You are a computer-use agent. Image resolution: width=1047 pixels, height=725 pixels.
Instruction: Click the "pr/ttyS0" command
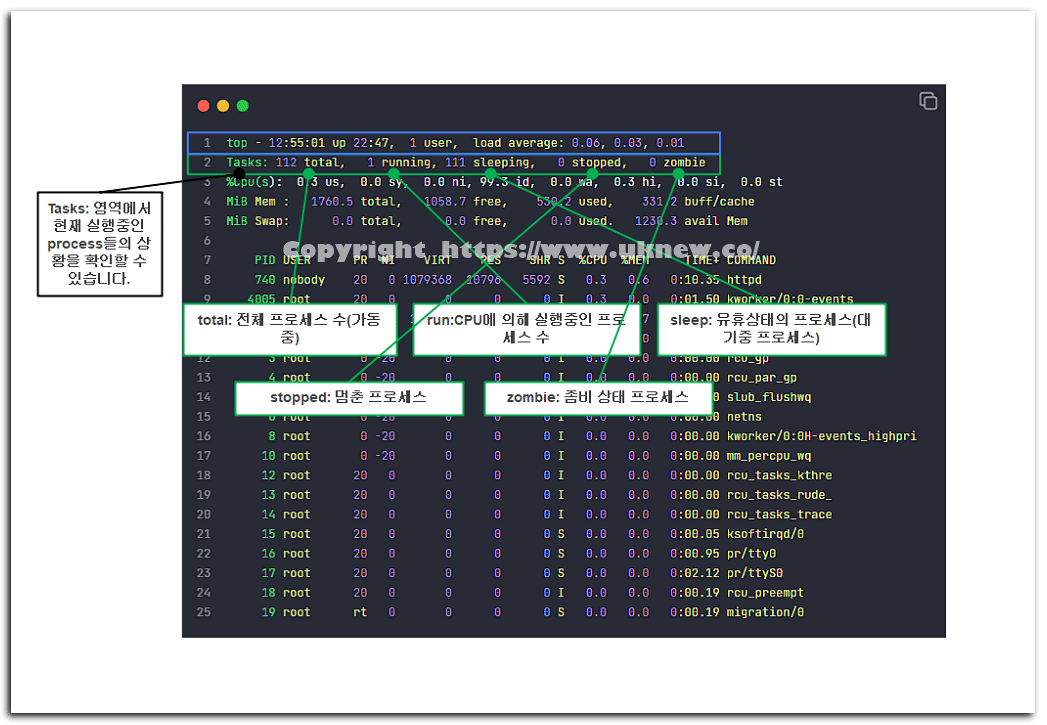pyautogui.click(x=755, y=573)
